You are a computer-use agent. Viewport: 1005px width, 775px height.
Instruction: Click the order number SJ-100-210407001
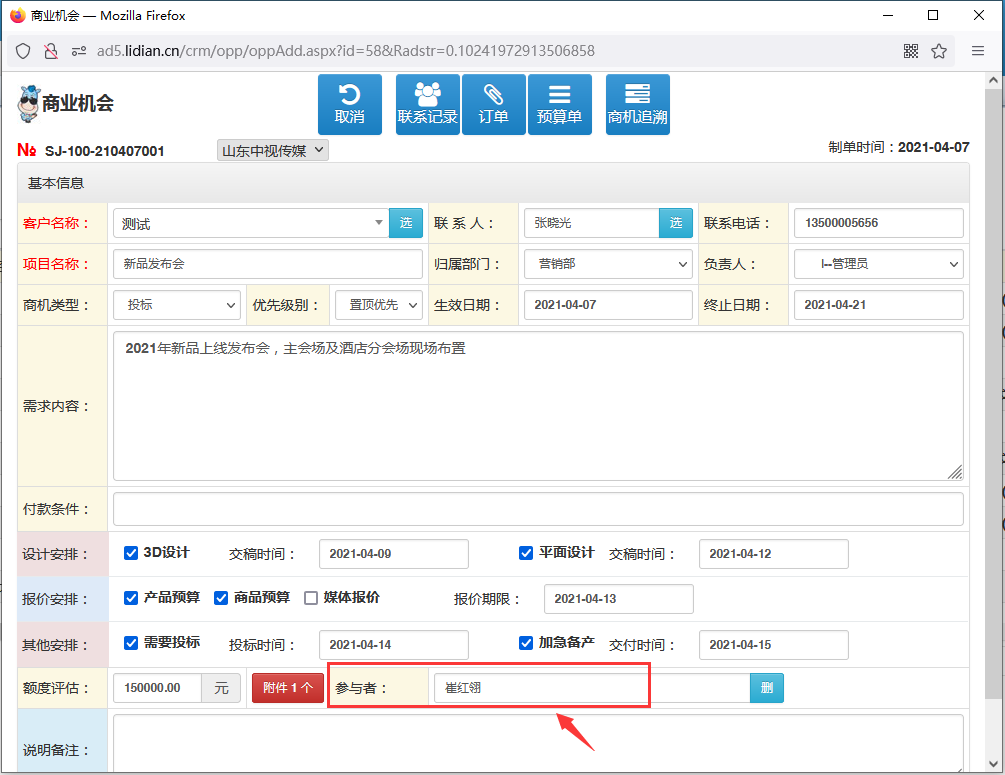104,151
